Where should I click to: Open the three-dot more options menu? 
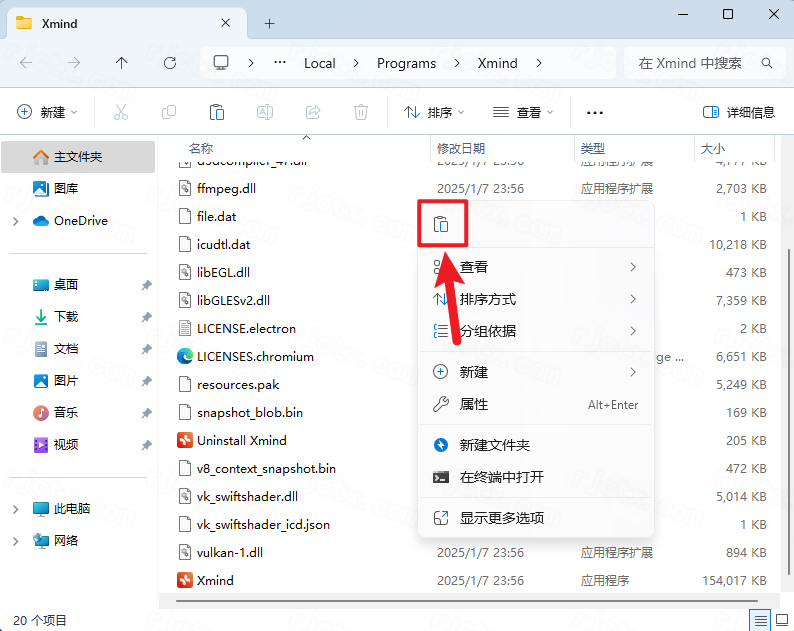coord(595,112)
